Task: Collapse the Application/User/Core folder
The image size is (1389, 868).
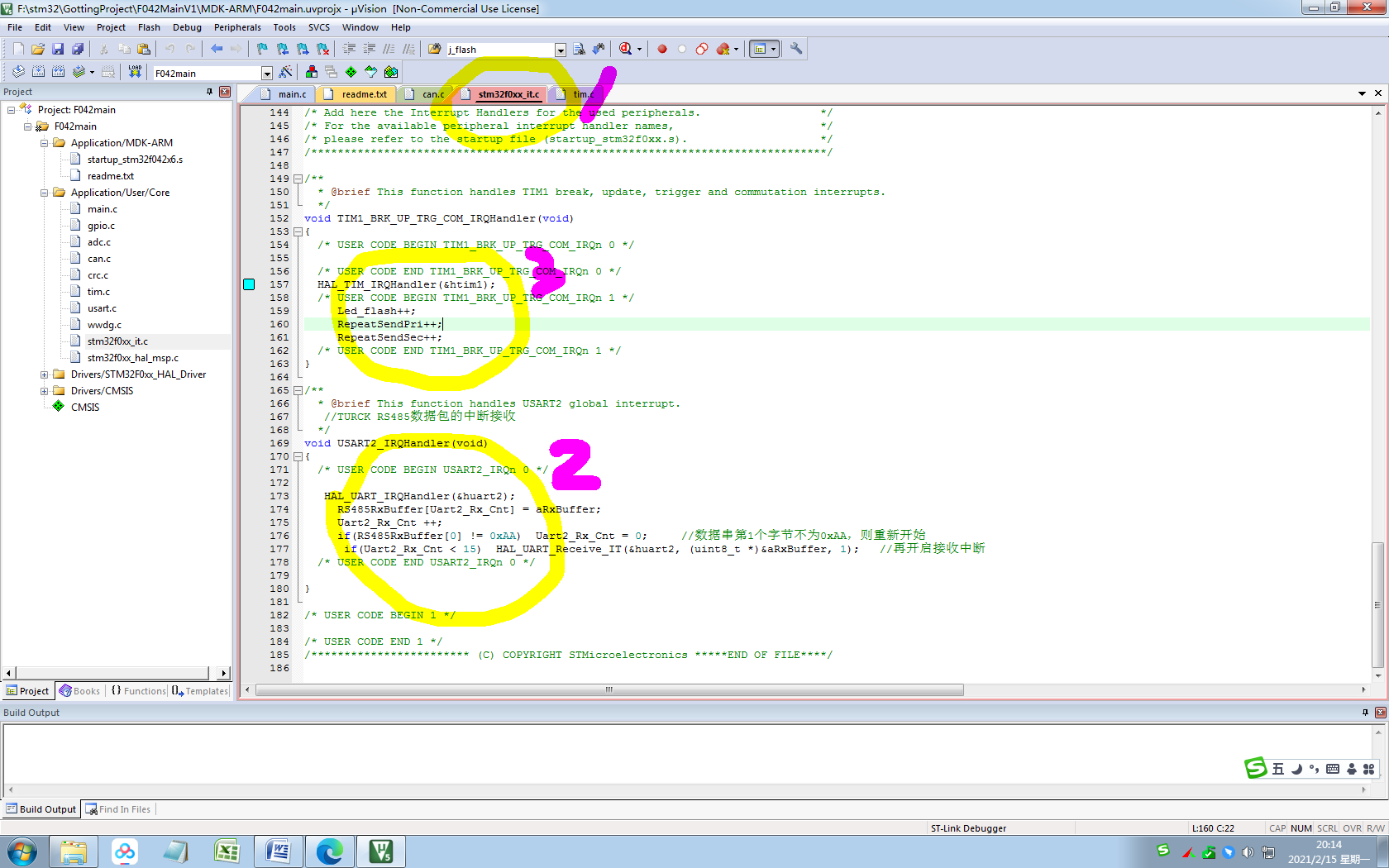Action: click(45, 193)
